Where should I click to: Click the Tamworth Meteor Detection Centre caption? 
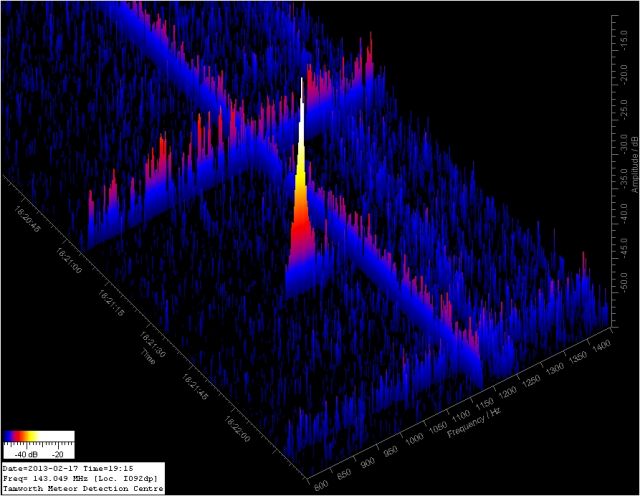(x=83, y=489)
